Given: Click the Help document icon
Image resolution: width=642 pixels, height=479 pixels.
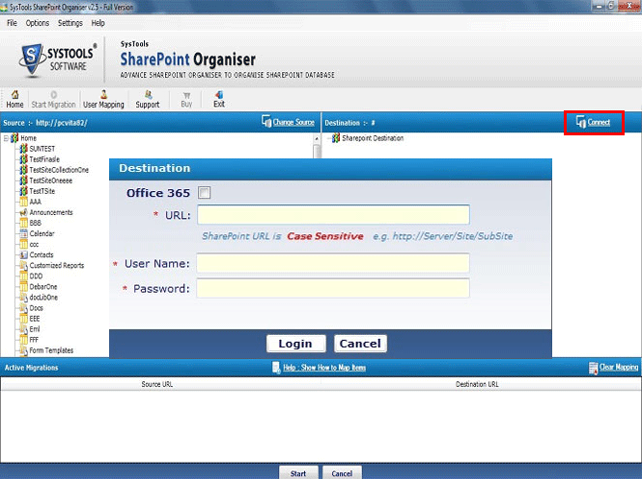Looking at the screenshot, I should click(276, 368).
